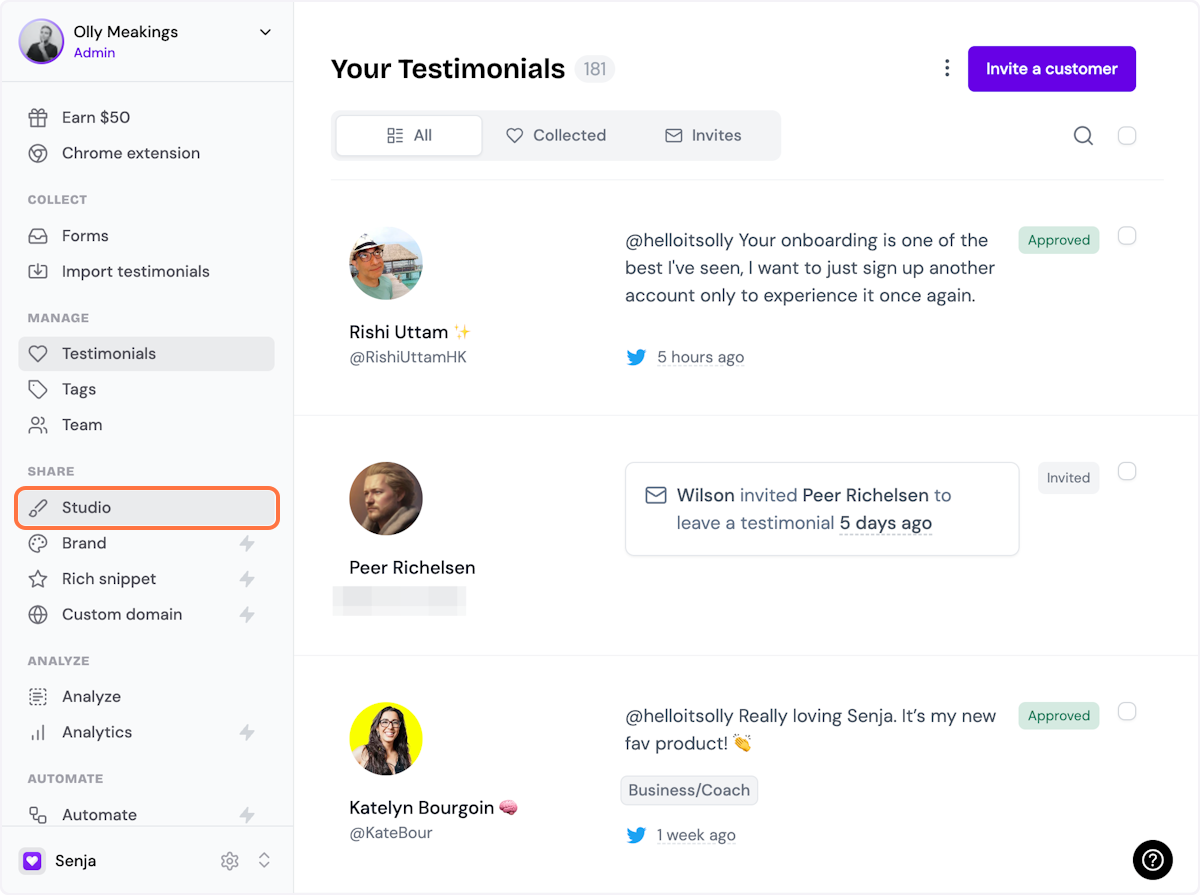Switch to the Invites tab
The width and height of the screenshot is (1200, 895).
tap(703, 136)
